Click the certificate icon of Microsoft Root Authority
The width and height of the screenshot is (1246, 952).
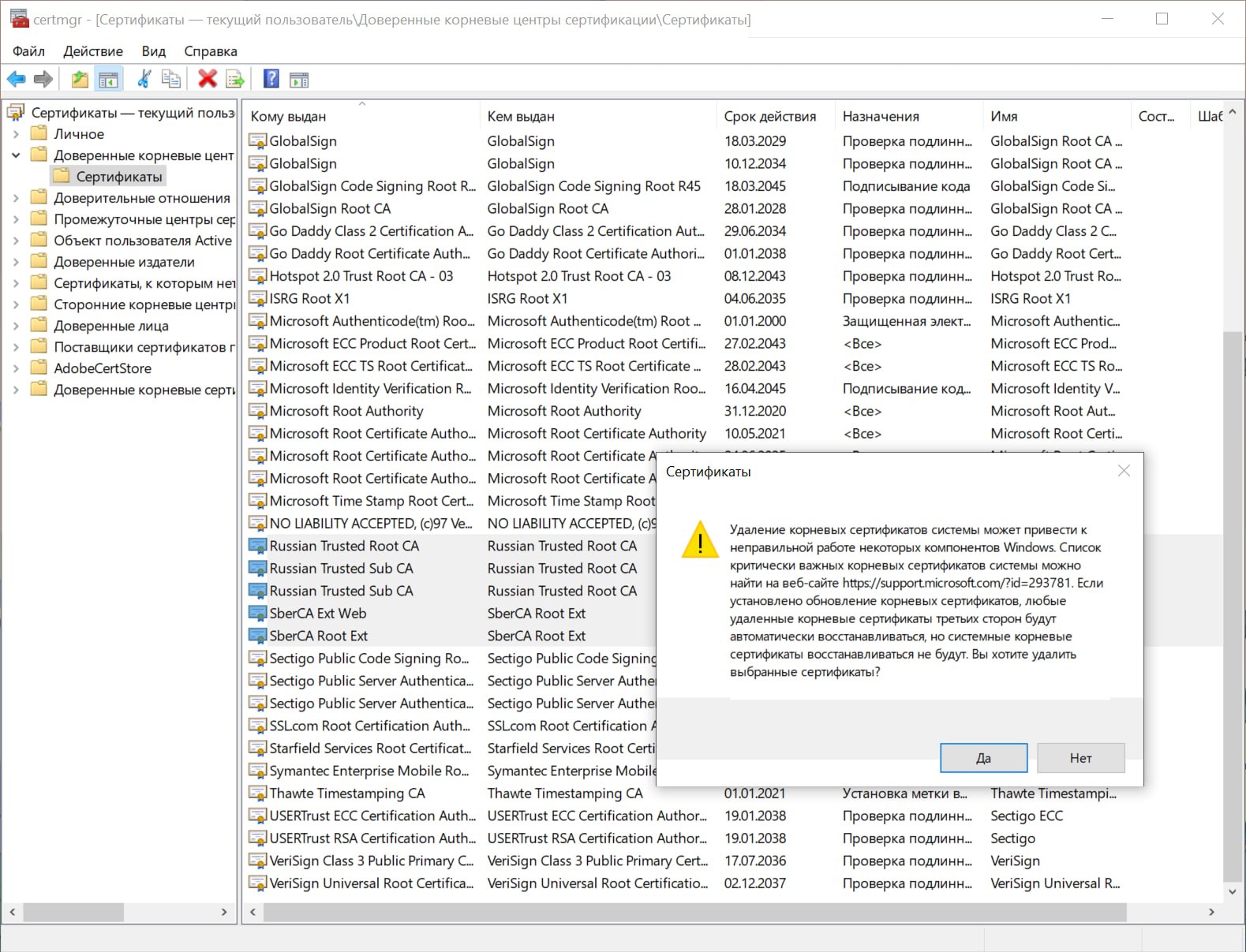pos(257,411)
